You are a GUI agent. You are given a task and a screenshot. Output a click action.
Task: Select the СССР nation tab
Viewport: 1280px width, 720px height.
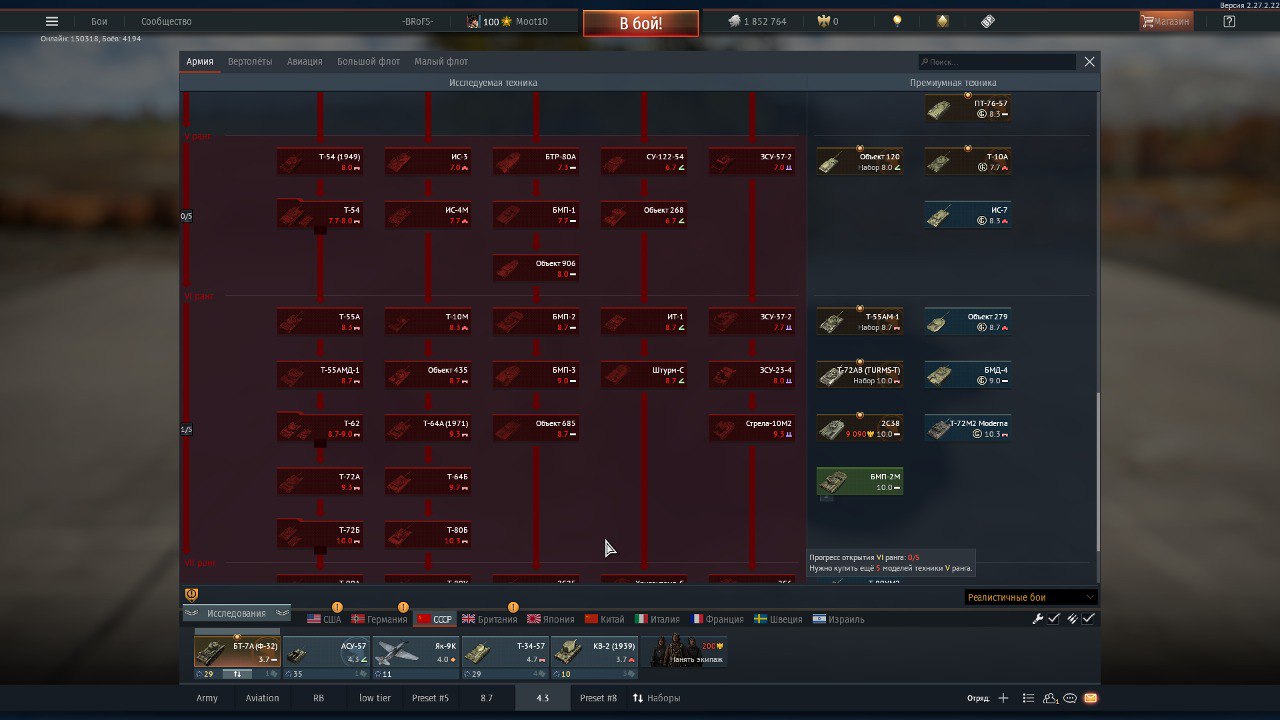point(434,619)
